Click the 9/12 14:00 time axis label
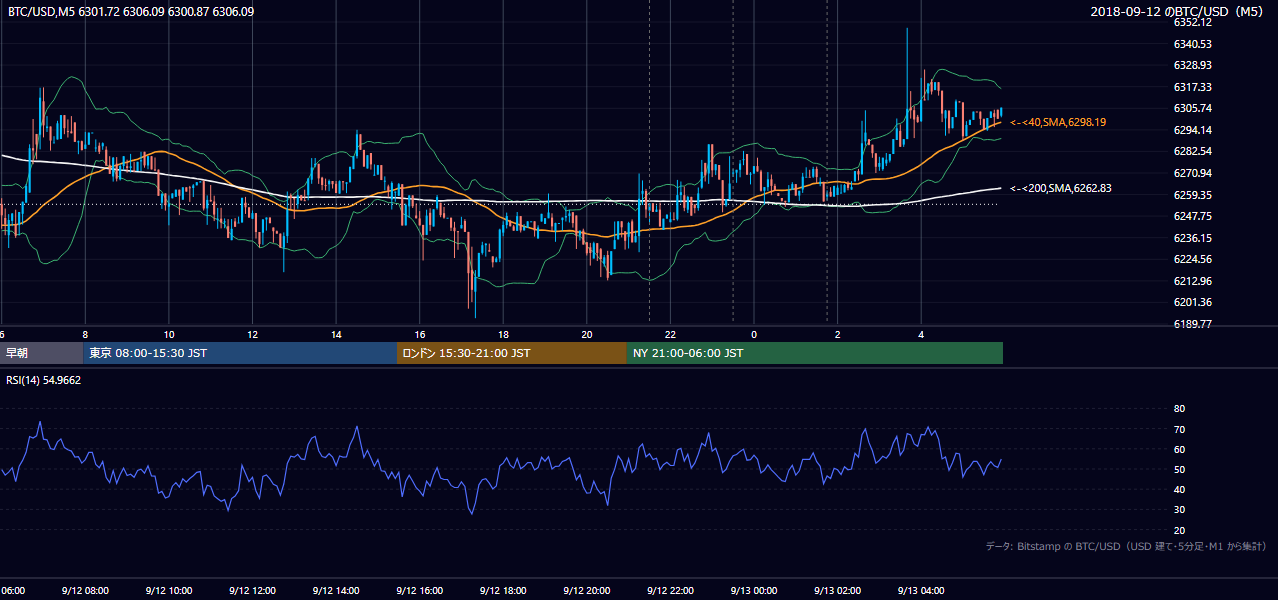 (335, 591)
